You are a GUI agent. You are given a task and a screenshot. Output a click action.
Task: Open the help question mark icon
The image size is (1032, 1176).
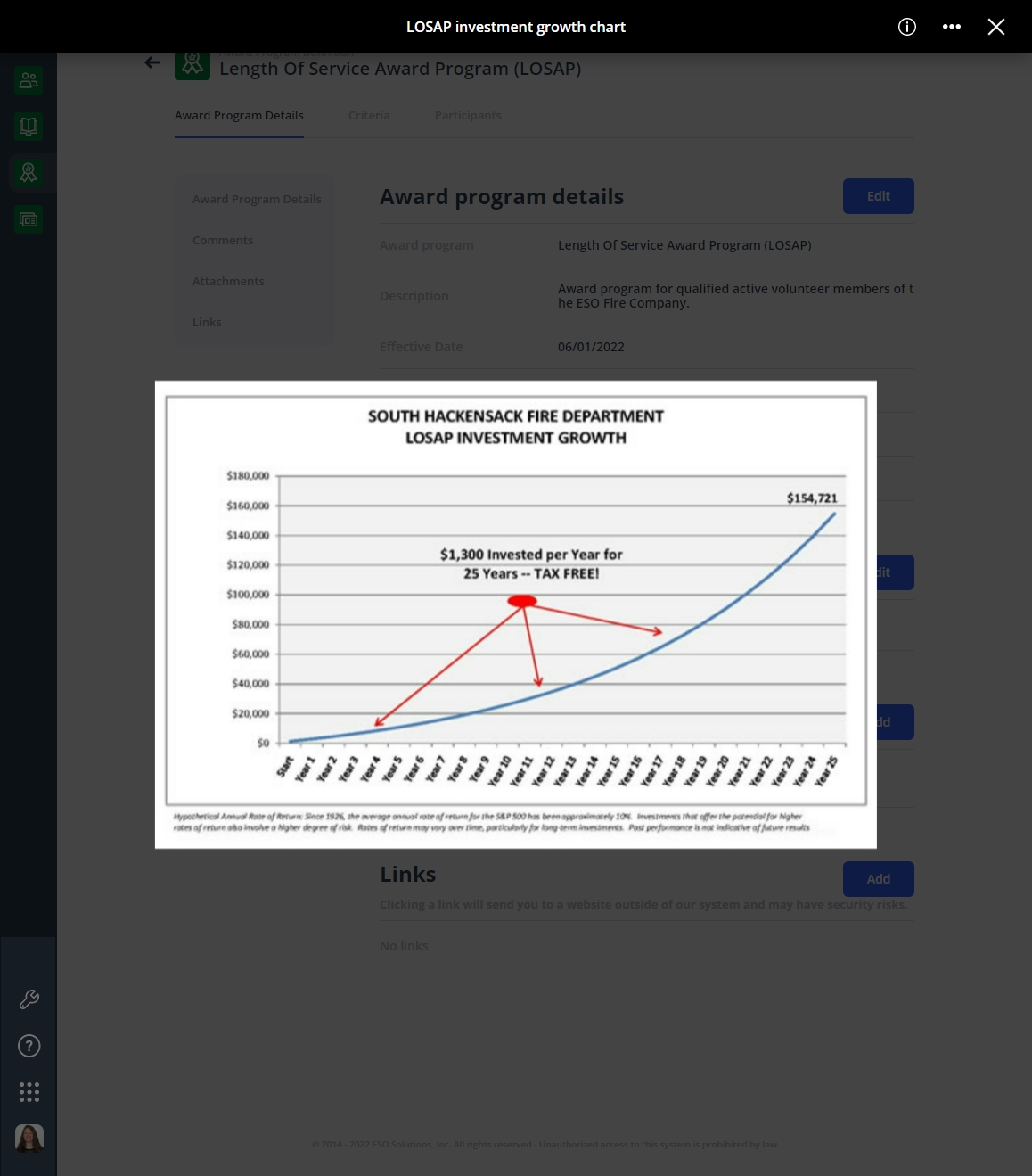[29, 1046]
